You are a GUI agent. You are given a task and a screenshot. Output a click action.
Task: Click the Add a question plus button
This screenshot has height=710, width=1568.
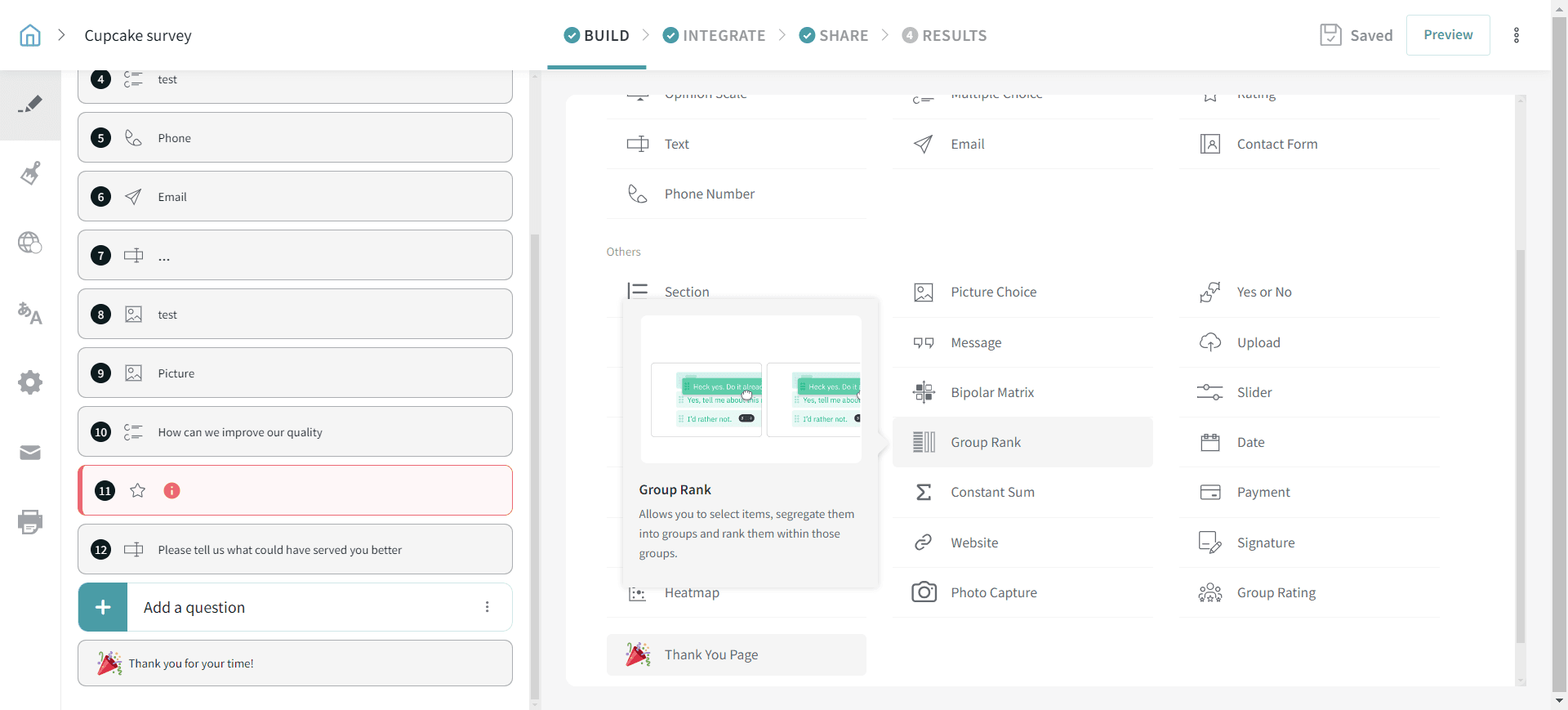pos(103,607)
